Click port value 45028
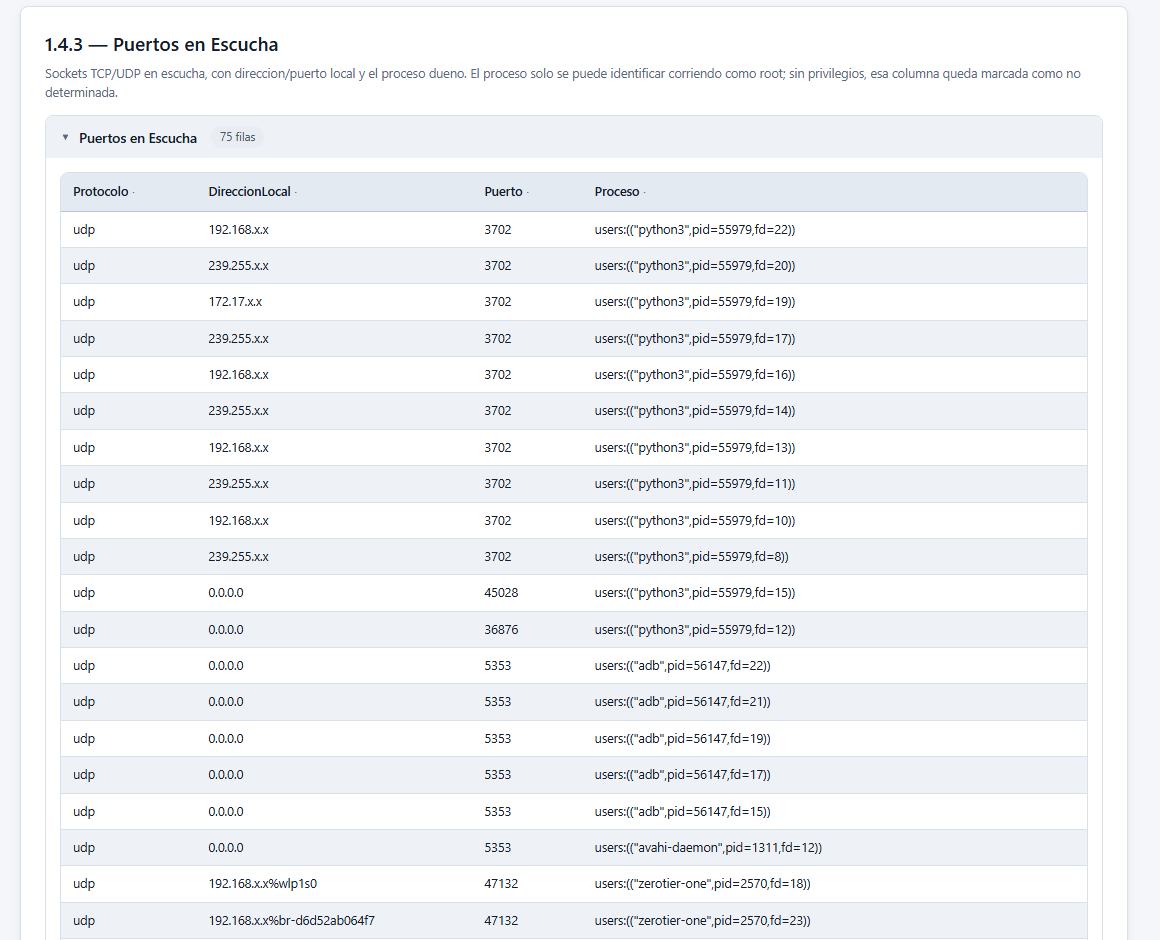 [x=502, y=592]
